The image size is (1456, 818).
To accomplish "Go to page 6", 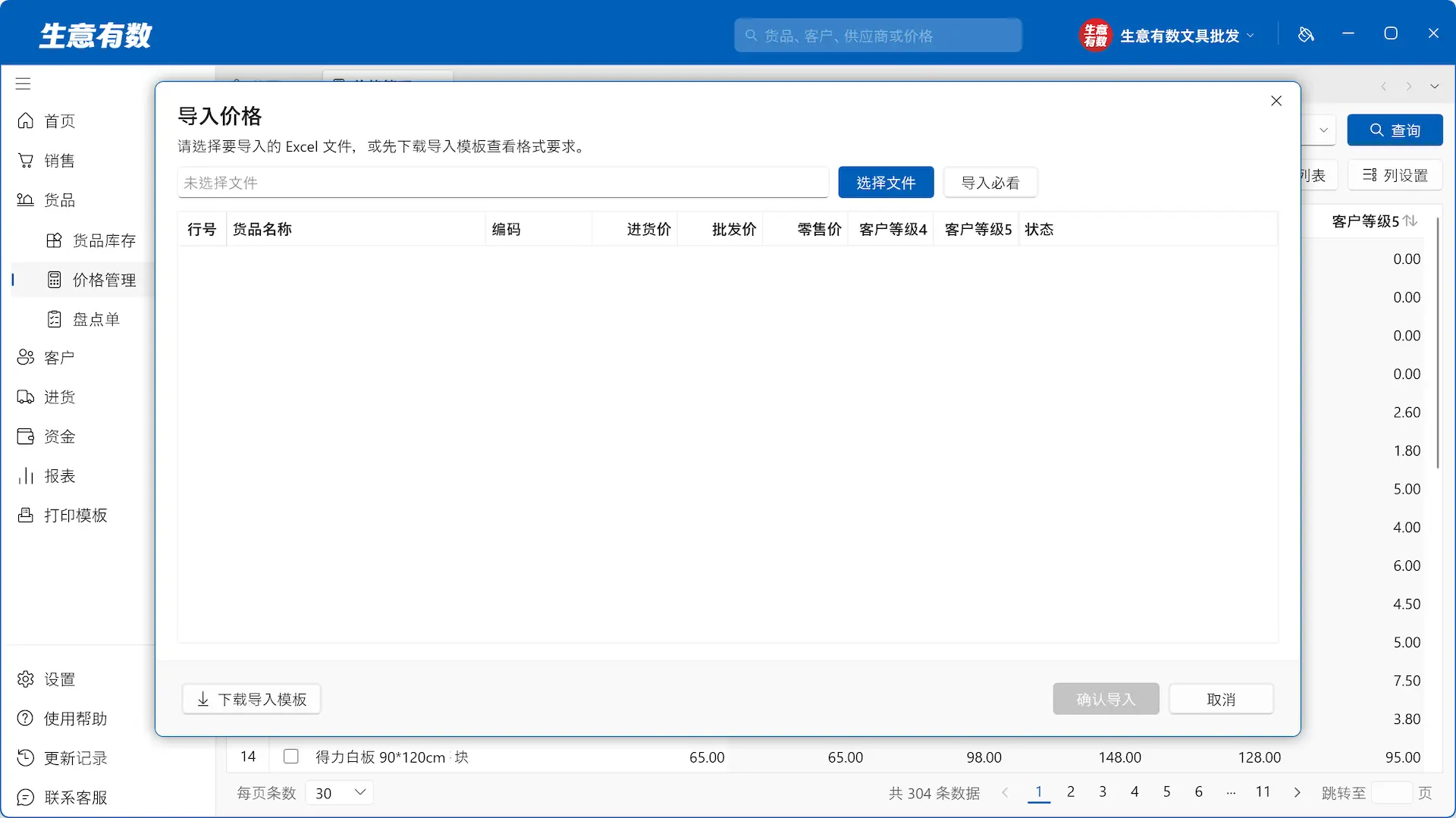I will (x=1198, y=792).
